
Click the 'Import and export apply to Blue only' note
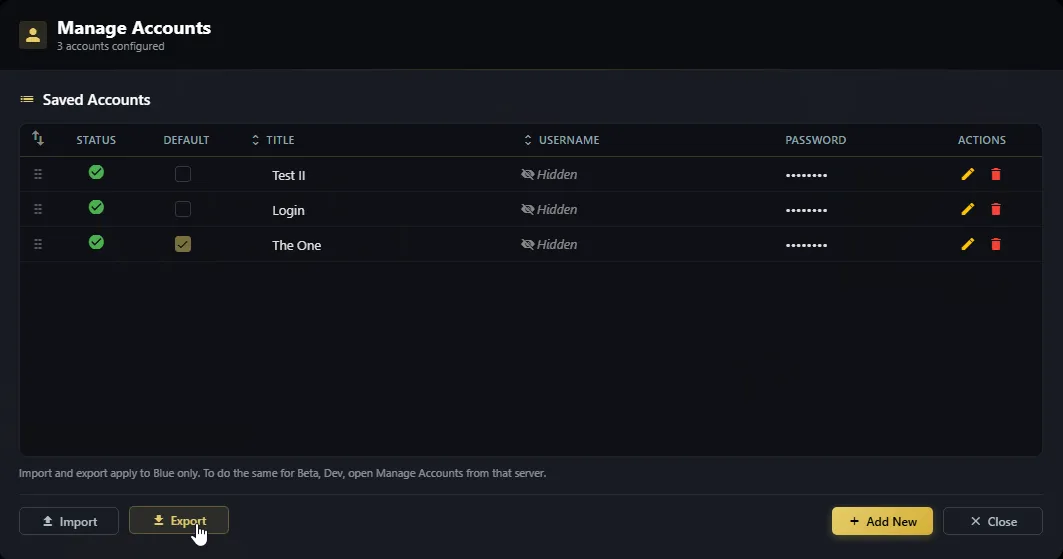click(x=282, y=473)
